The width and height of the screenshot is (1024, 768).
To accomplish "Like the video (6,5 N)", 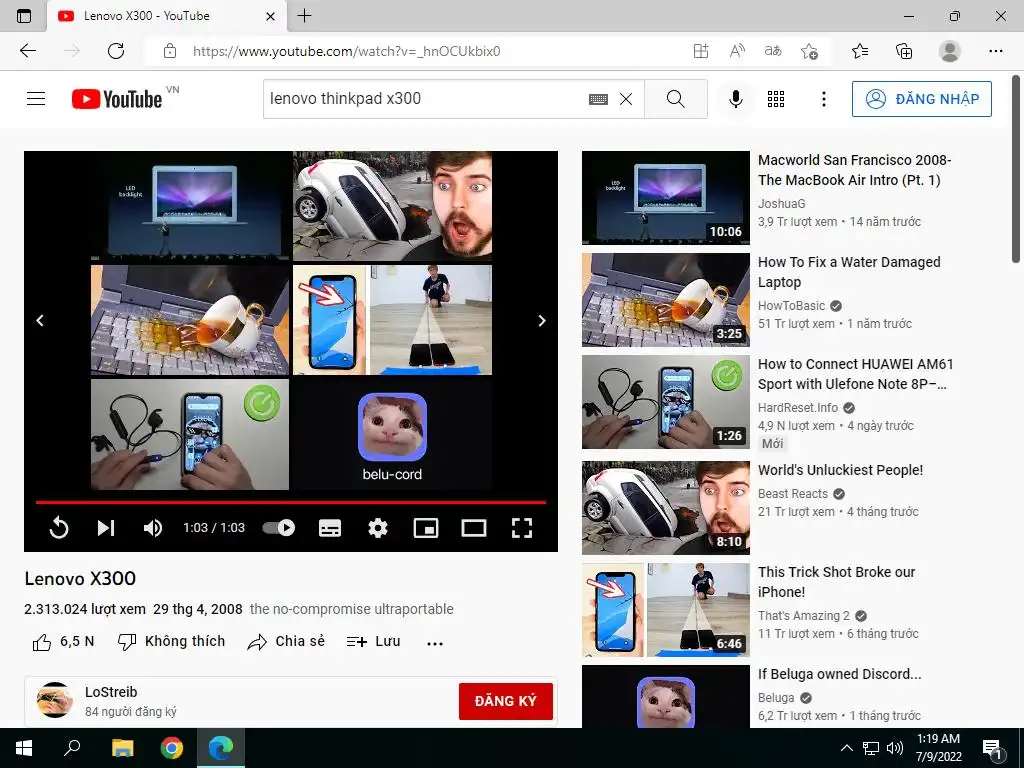I will click(63, 642).
